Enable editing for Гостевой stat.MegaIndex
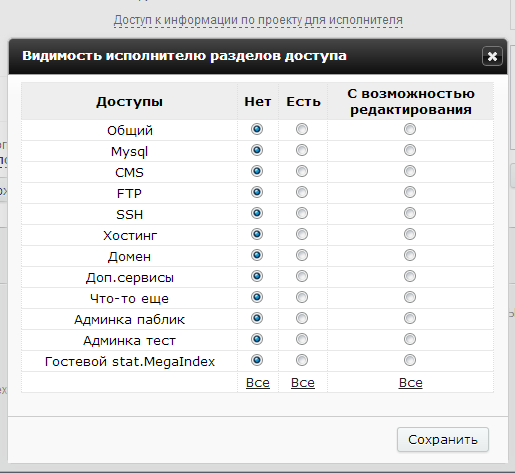The width and height of the screenshot is (515, 473). tap(410, 360)
